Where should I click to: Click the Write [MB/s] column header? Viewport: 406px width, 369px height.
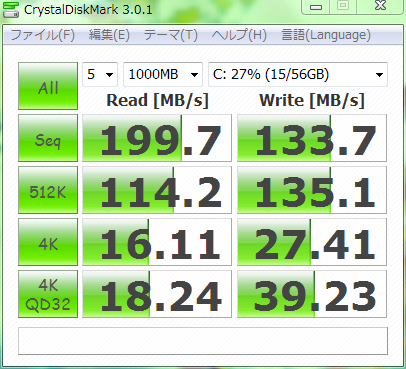pos(312,100)
